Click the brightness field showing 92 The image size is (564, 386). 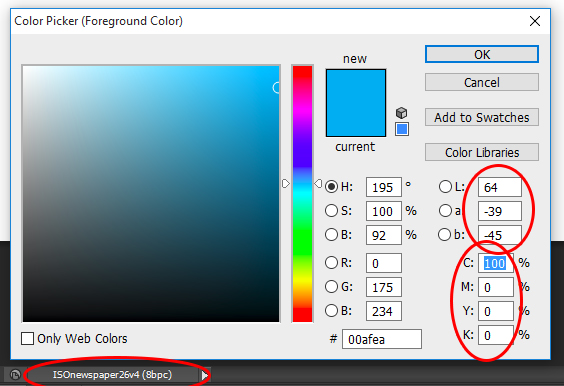pyautogui.click(x=383, y=235)
